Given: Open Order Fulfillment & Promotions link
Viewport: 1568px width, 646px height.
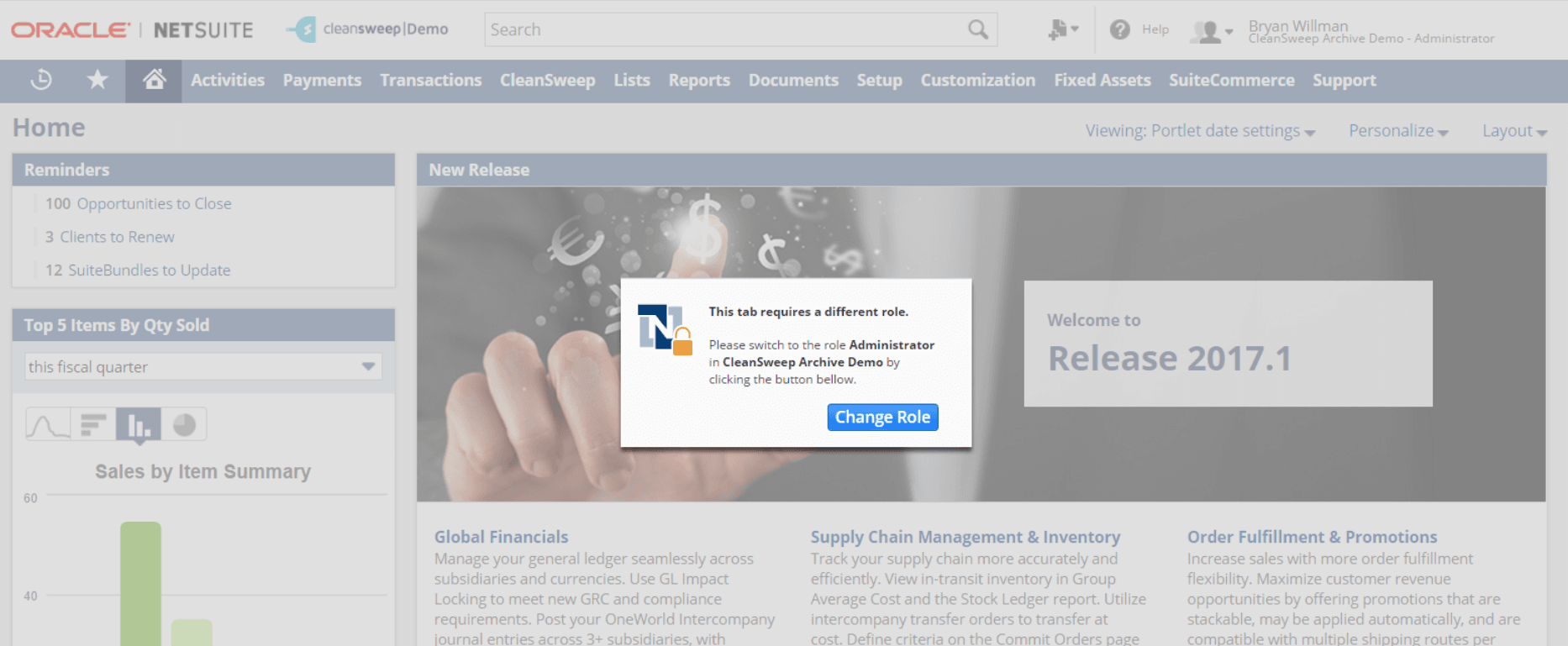Looking at the screenshot, I should [x=1312, y=537].
